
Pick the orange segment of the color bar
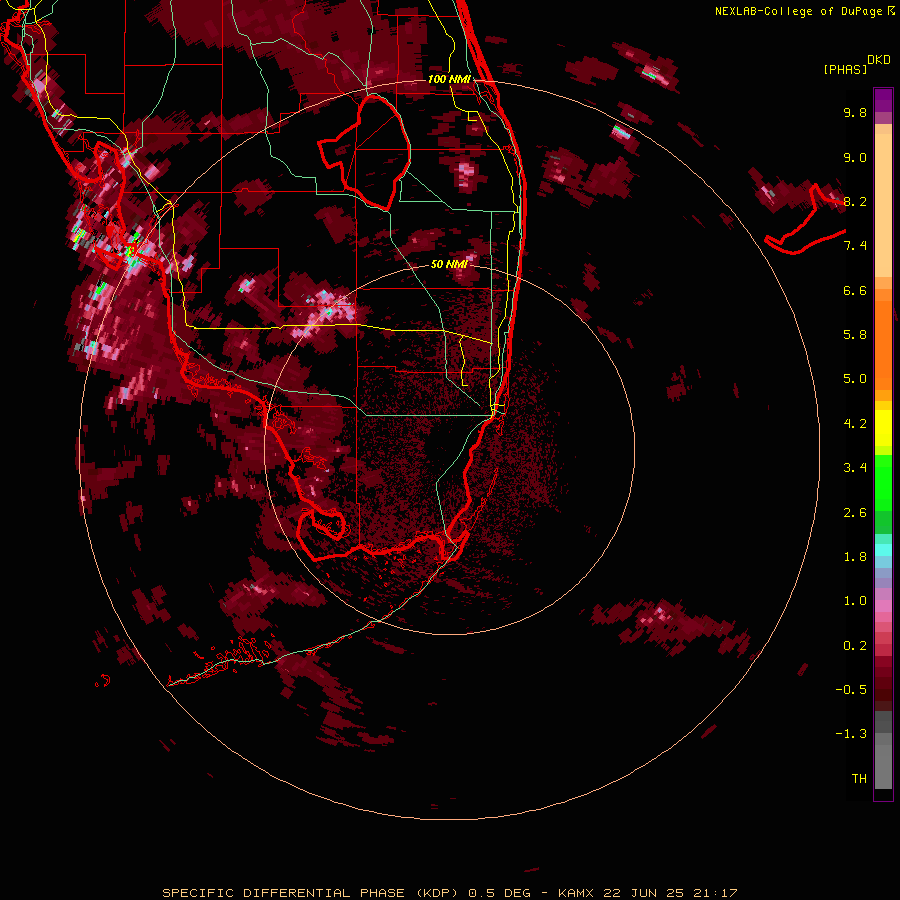coord(883,344)
